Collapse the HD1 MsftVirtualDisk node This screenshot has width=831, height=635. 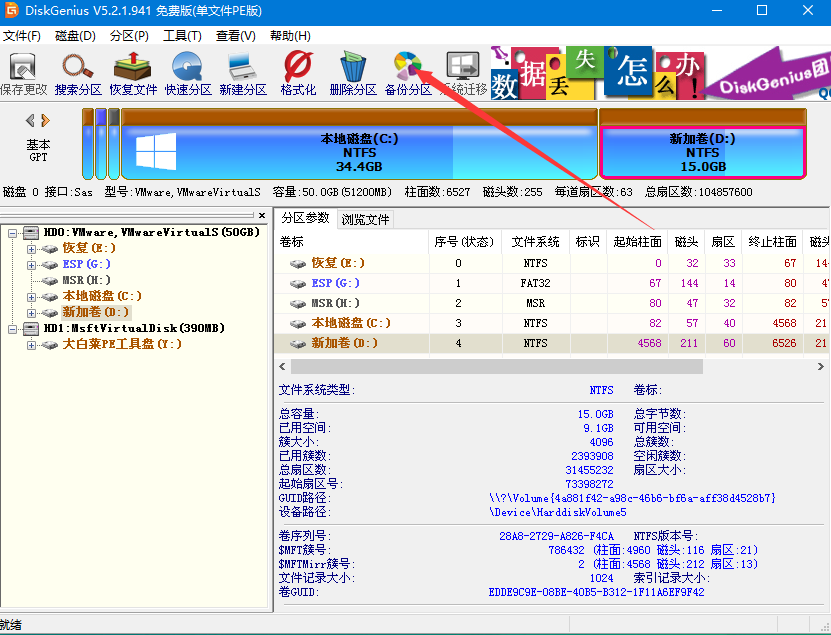[x=13, y=329]
